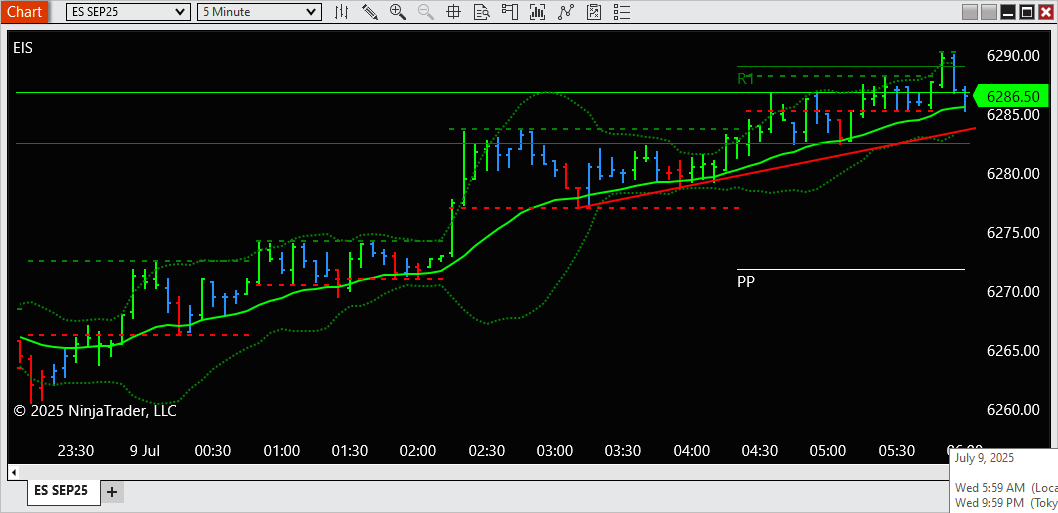Click the 6270.00 price axis label

[x=1013, y=292]
